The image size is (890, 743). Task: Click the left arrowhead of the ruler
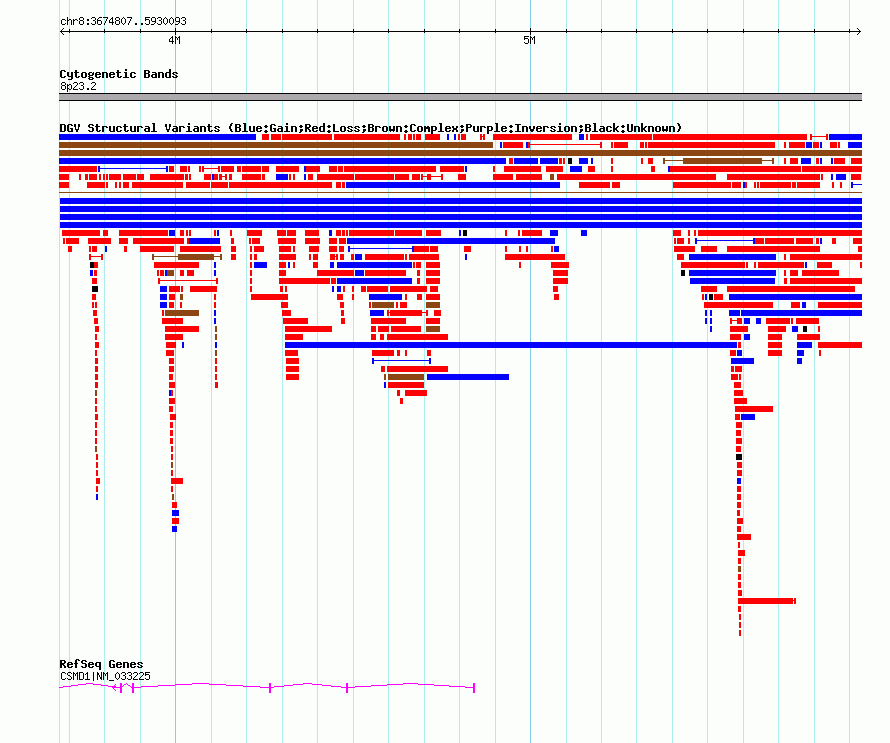63,31
